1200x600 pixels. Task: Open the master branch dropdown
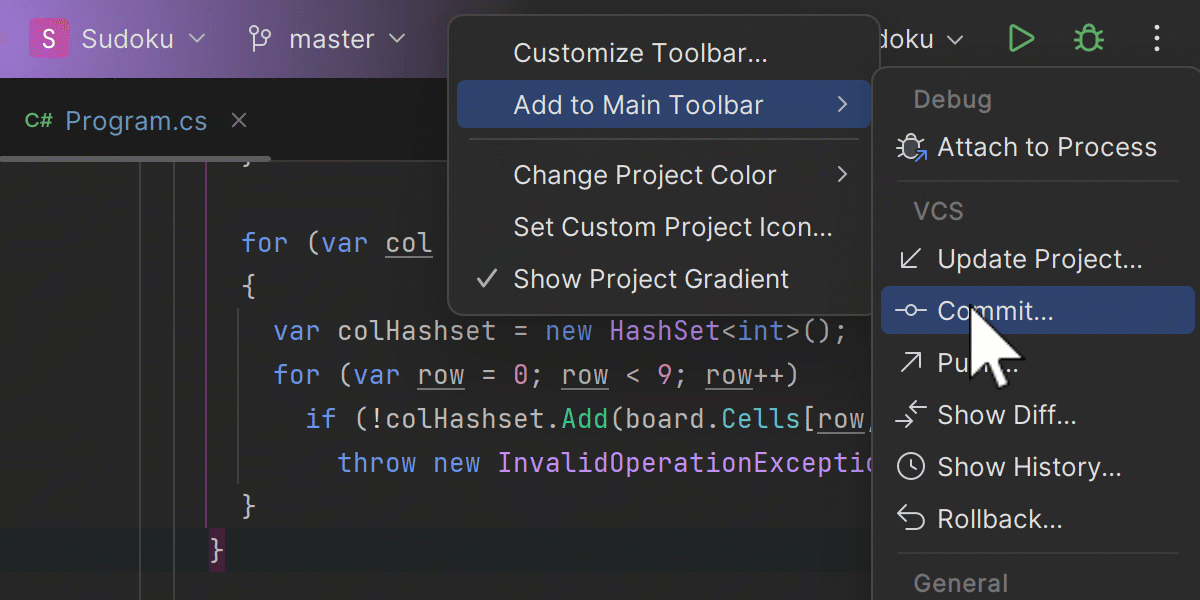point(397,39)
